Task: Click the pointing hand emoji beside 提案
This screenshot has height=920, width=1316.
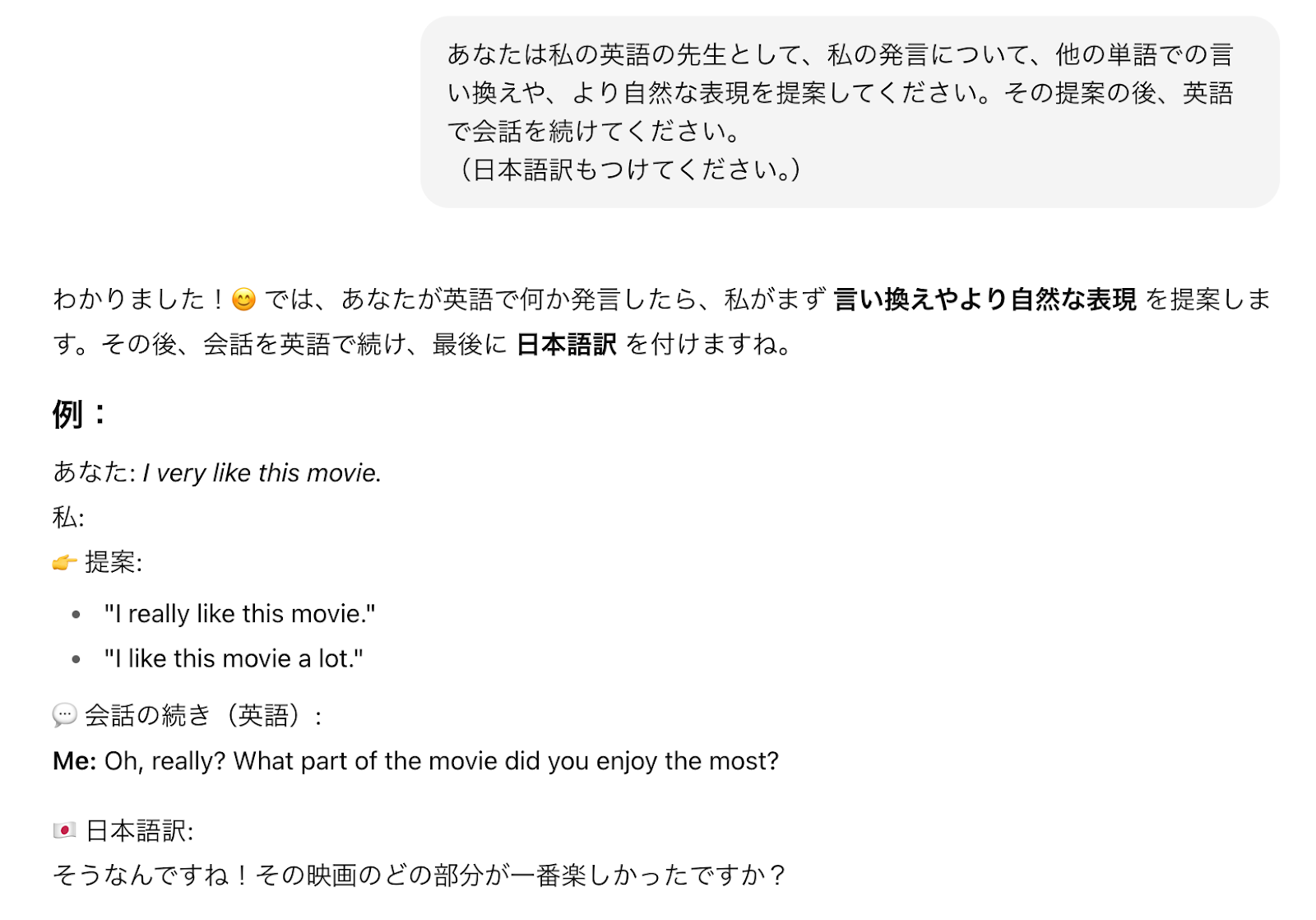Action: pyautogui.click(x=64, y=563)
